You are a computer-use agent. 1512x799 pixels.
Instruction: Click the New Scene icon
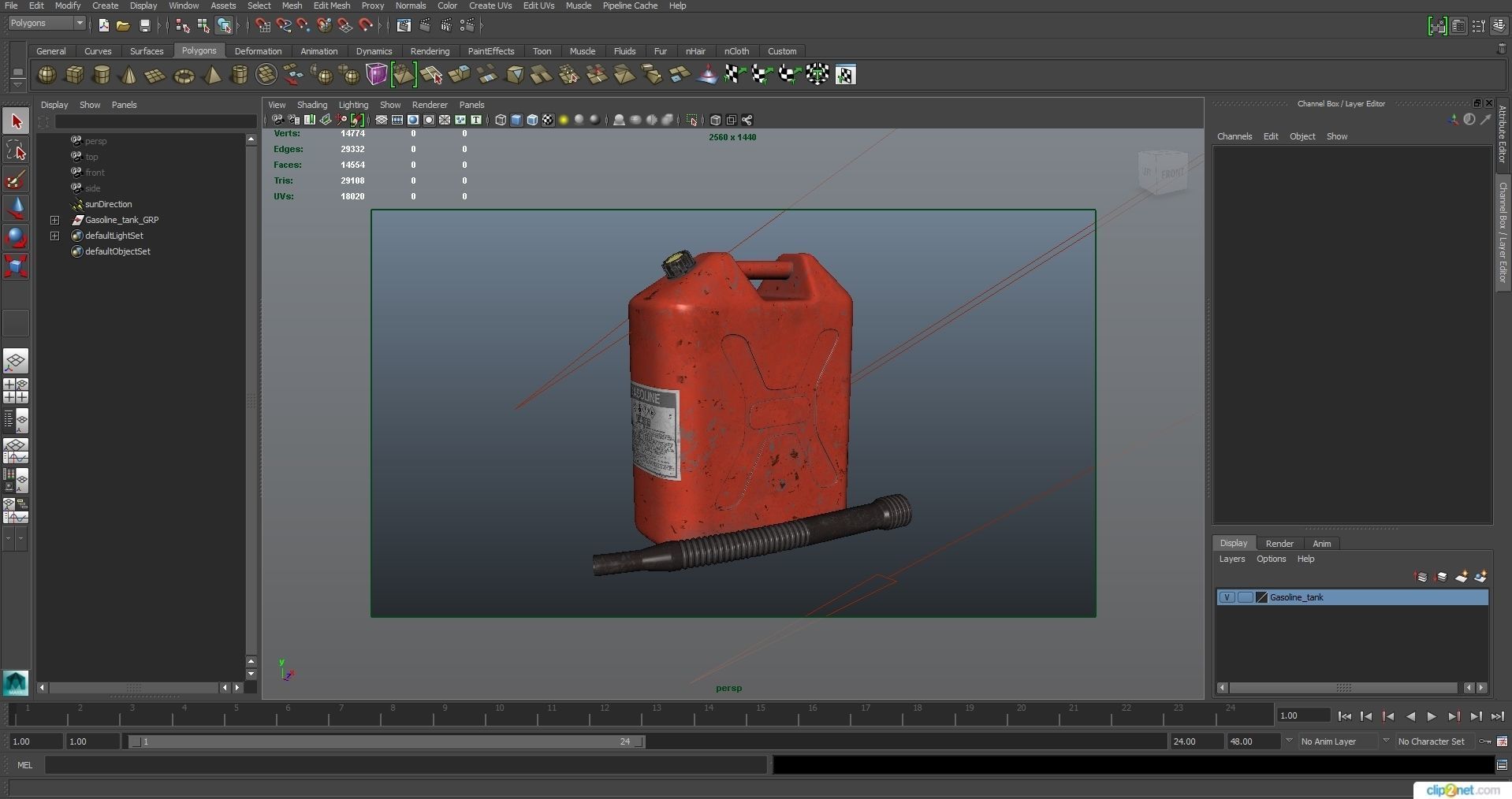click(x=103, y=25)
